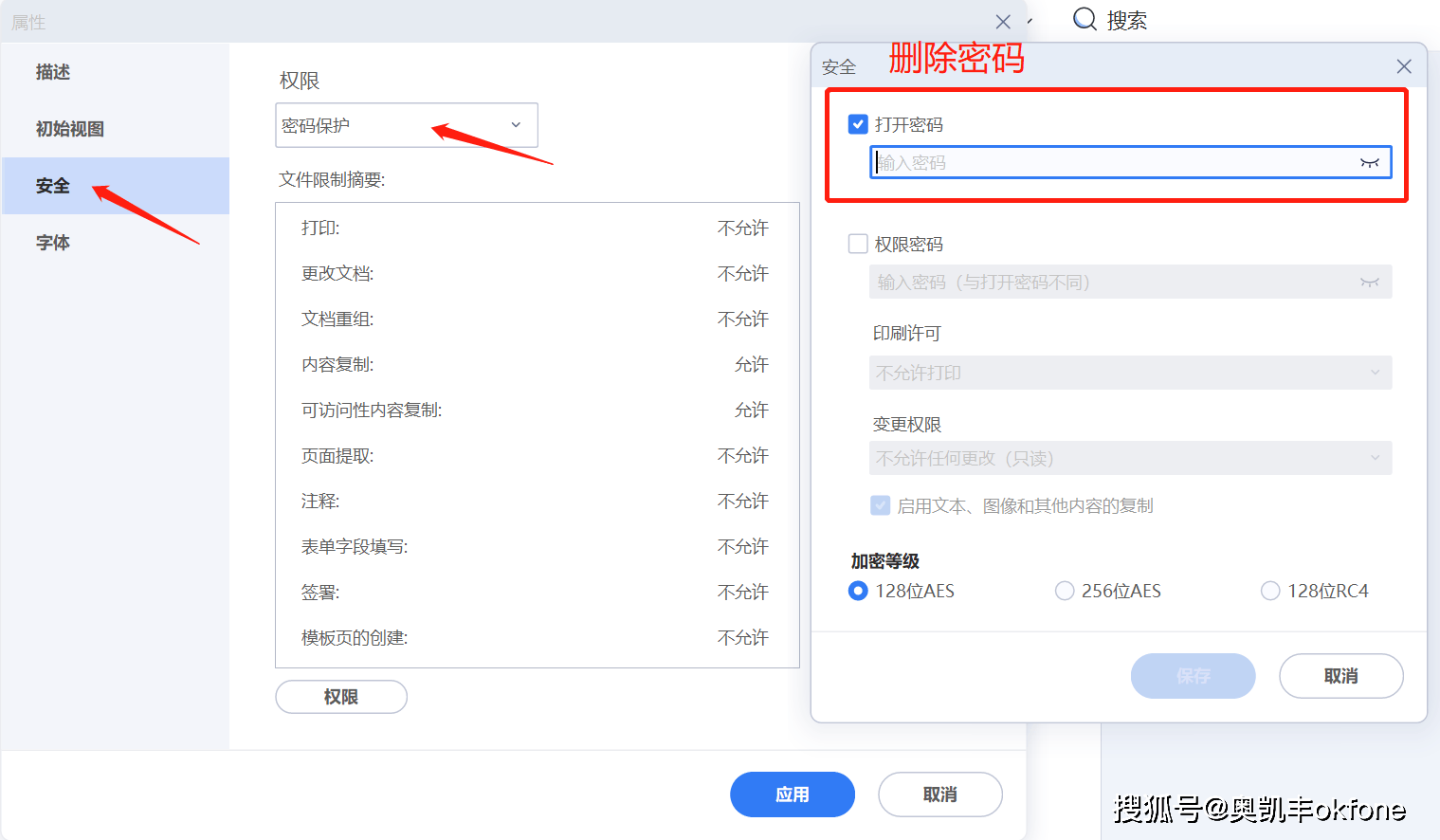
Task: Click the 模板页的创建: row
Action: pyautogui.click(x=537, y=638)
